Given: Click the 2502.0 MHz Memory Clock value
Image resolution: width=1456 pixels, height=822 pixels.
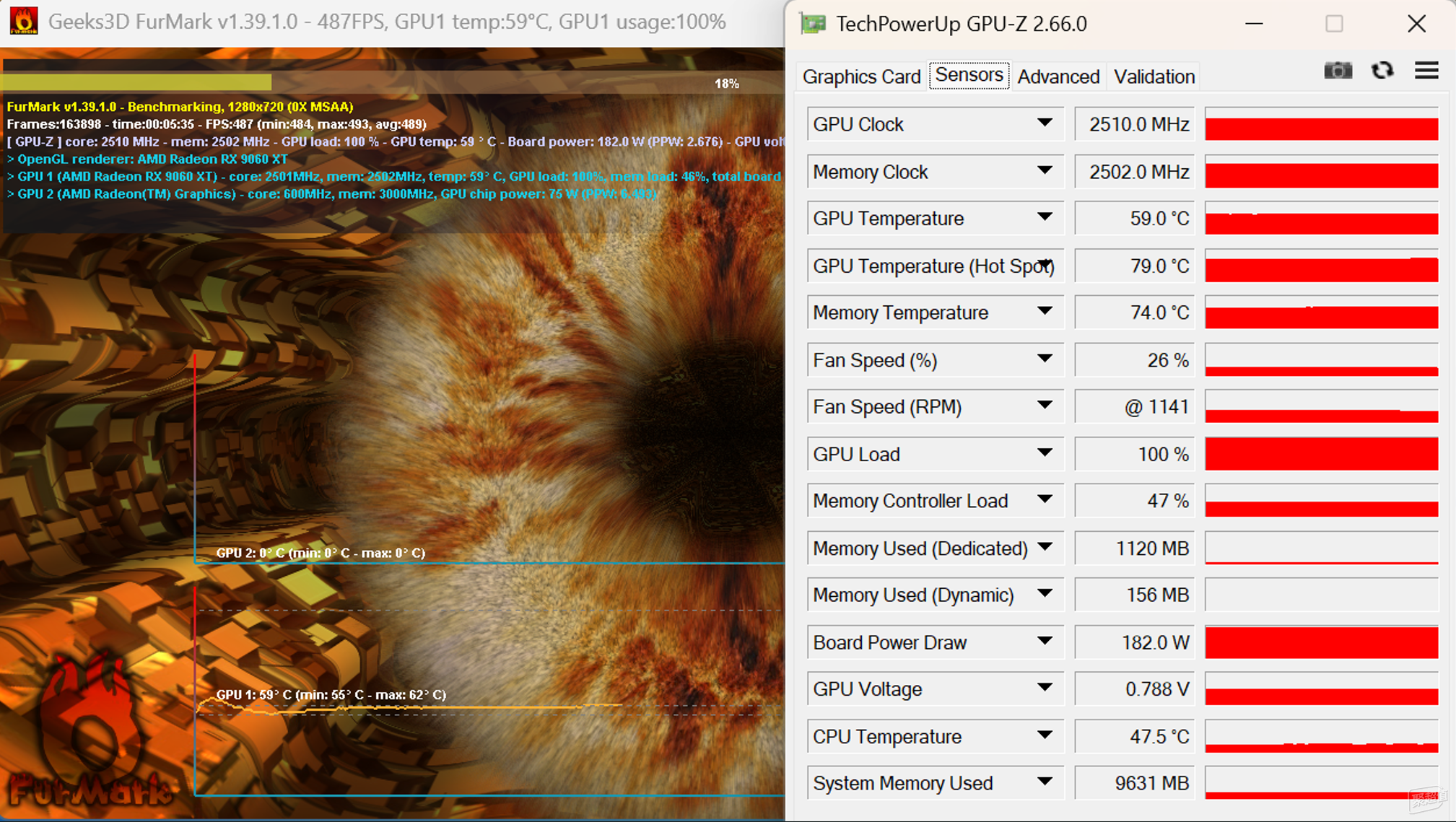Looking at the screenshot, I should point(1134,172).
